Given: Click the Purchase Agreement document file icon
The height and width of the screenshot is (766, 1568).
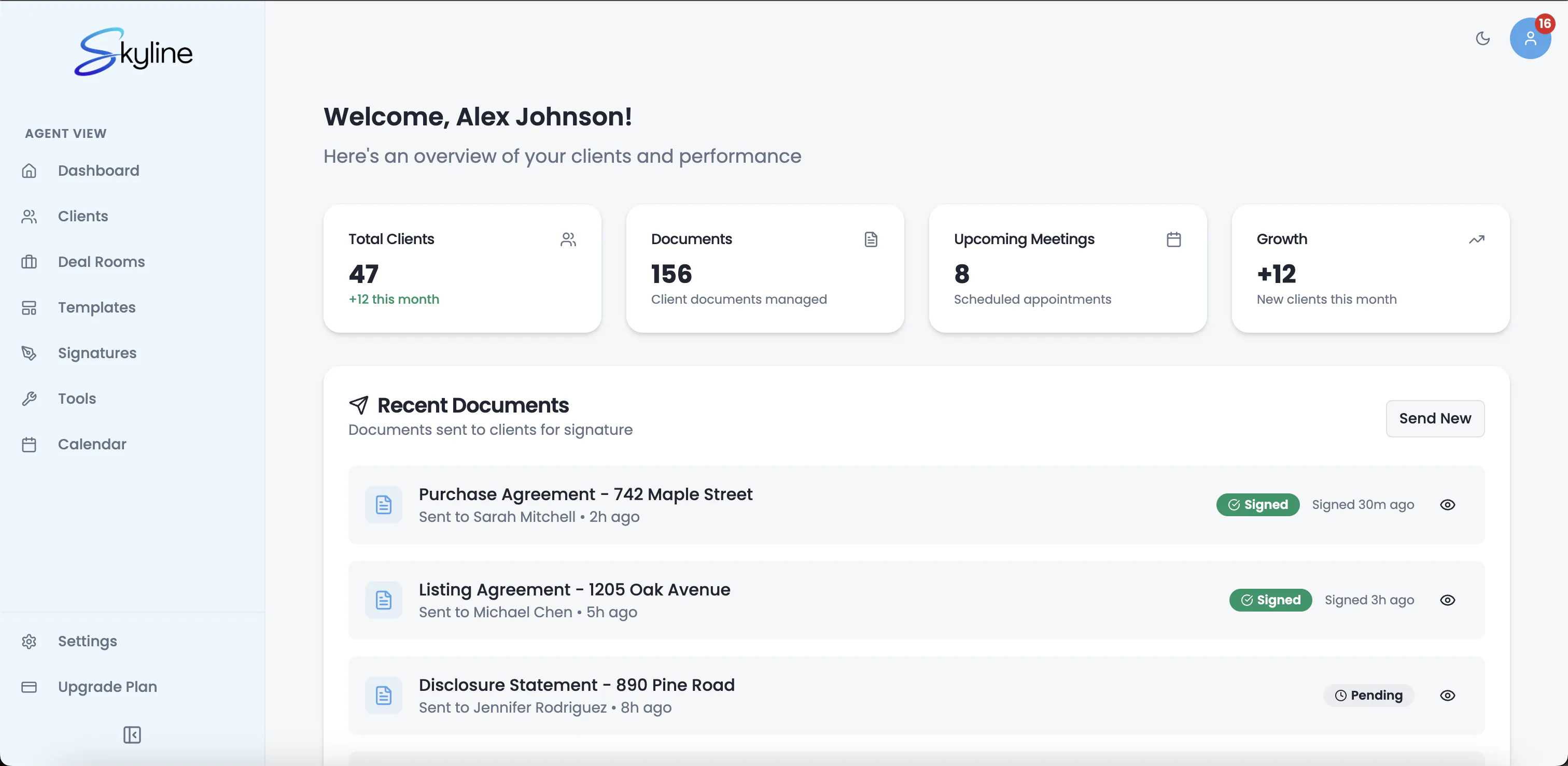Looking at the screenshot, I should pyautogui.click(x=384, y=505).
